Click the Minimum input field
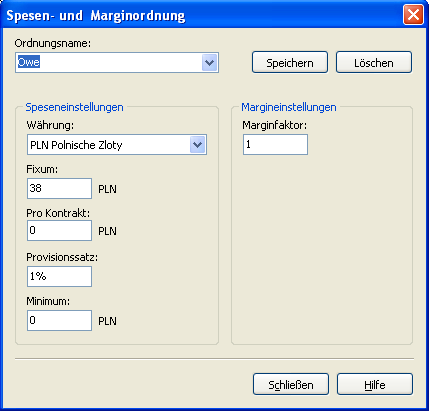This screenshot has width=429, height=411. coord(59,320)
